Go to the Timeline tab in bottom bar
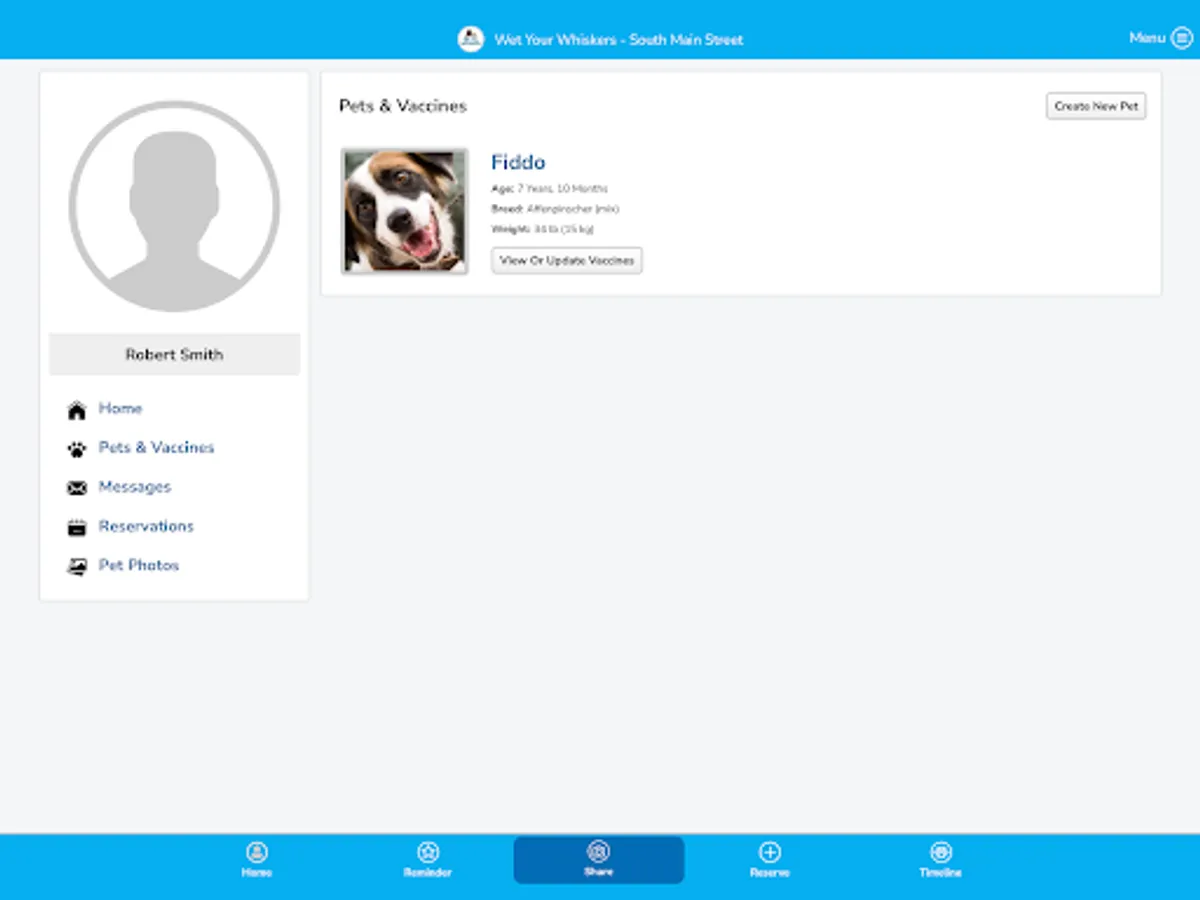The width and height of the screenshot is (1200, 900). pyautogui.click(x=941, y=859)
